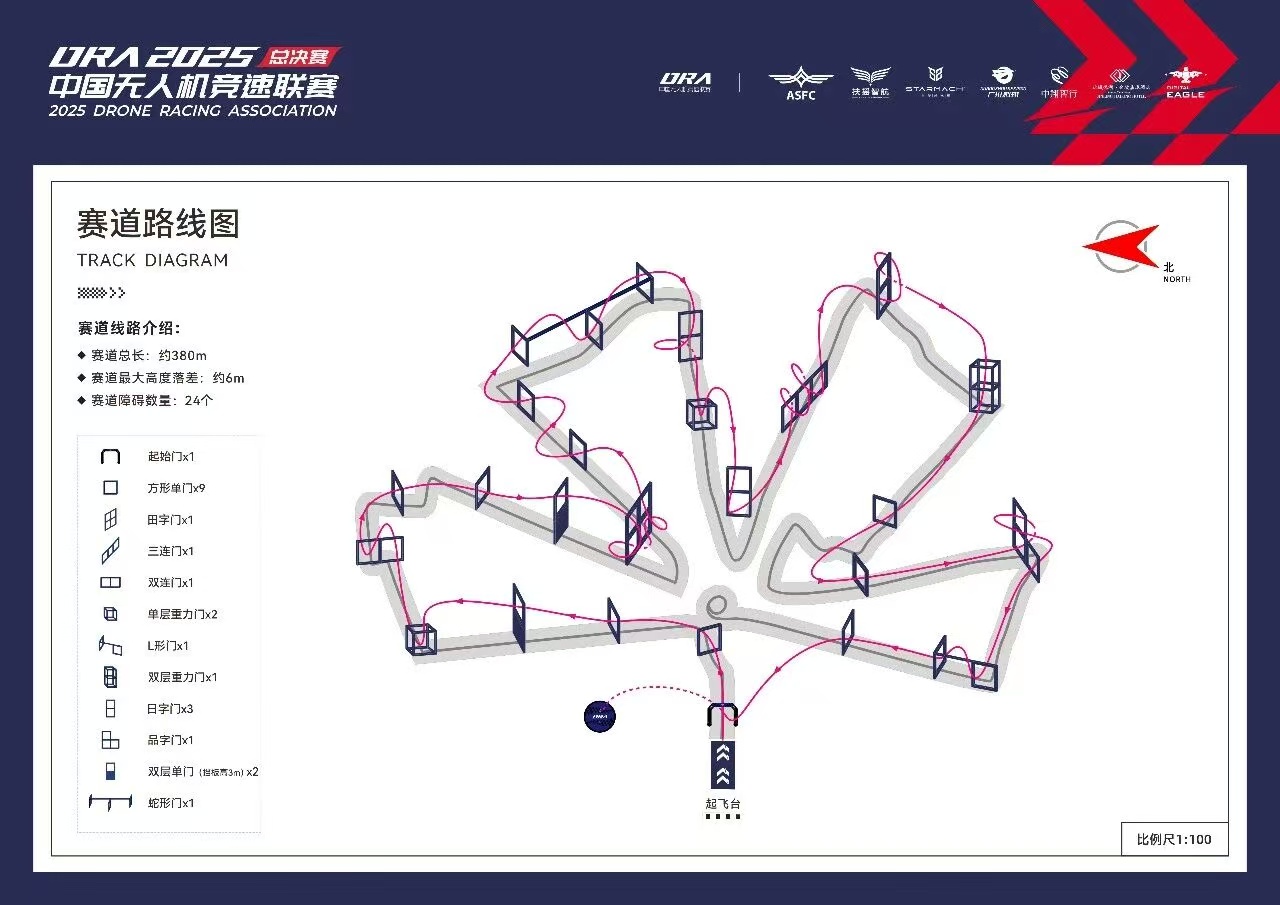Click the 赛道路线图 heading
This screenshot has width=1280, height=905.
158,224
